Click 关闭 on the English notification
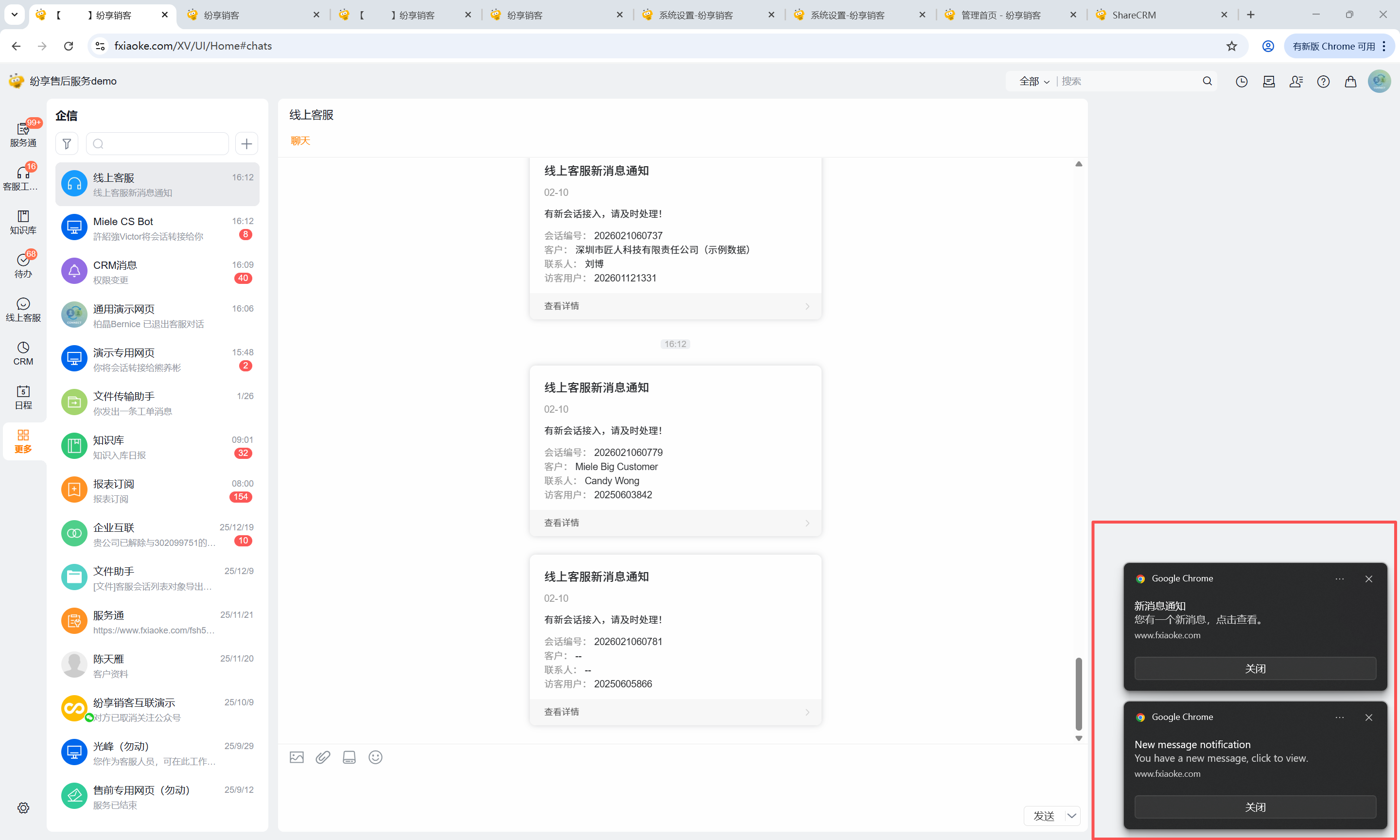Screen dimensions: 1400x840 pyautogui.click(x=1255, y=807)
